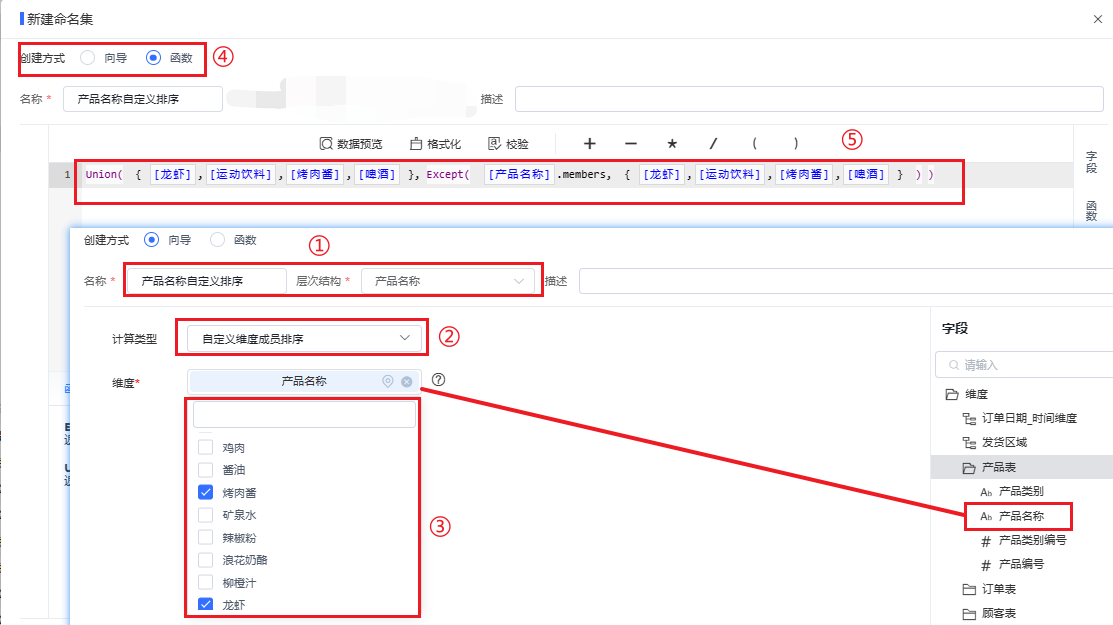Click the folder icon of 维度
Screen dimensions: 1113x625
[x=952, y=394]
